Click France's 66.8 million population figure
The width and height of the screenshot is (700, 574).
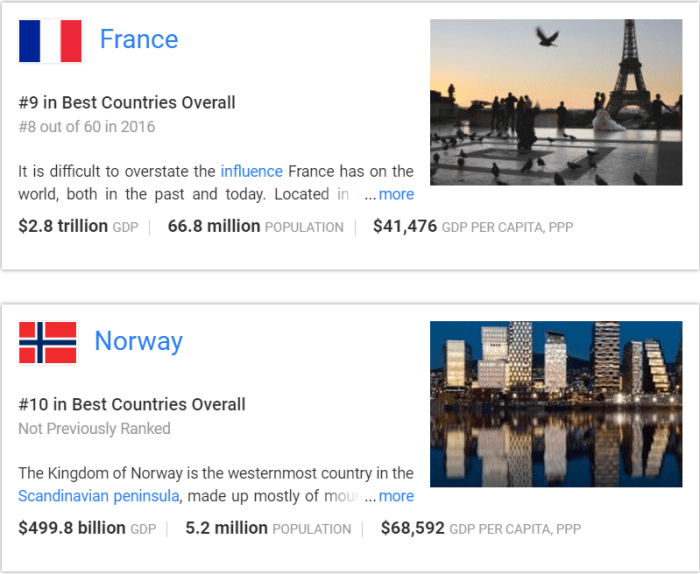point(214,226)
